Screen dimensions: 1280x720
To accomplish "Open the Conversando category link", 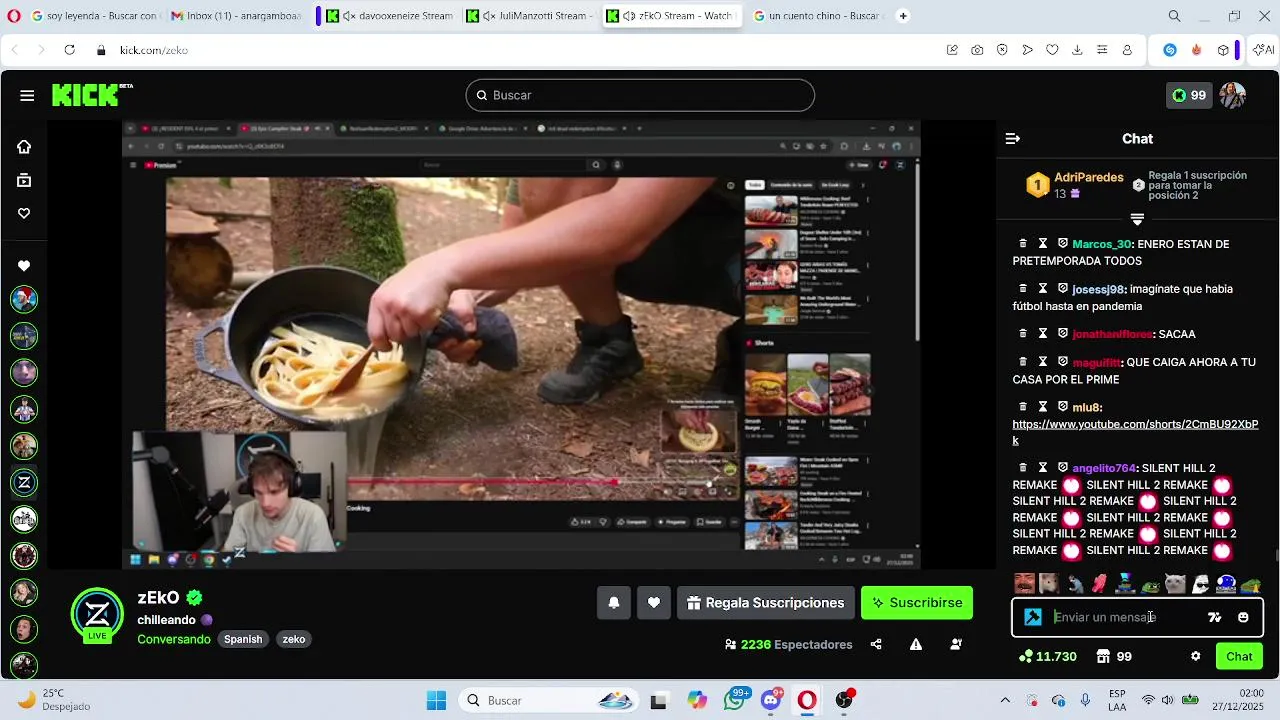I will 174,639.
